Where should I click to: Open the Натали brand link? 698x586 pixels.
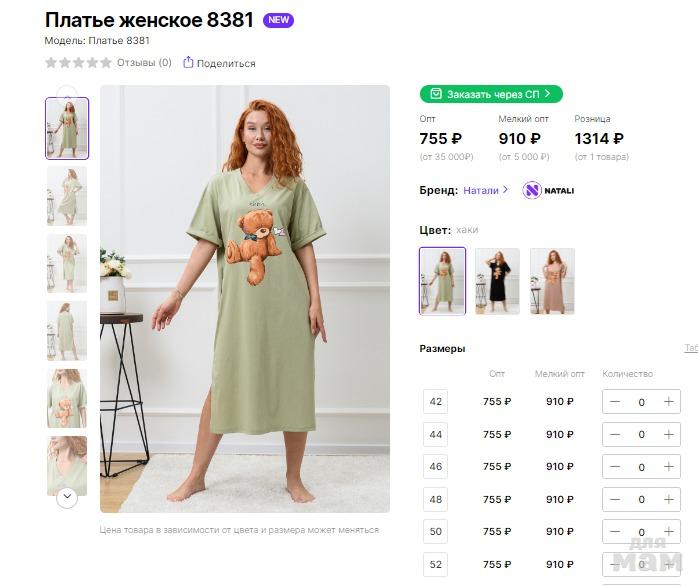[x=485, y=190]
